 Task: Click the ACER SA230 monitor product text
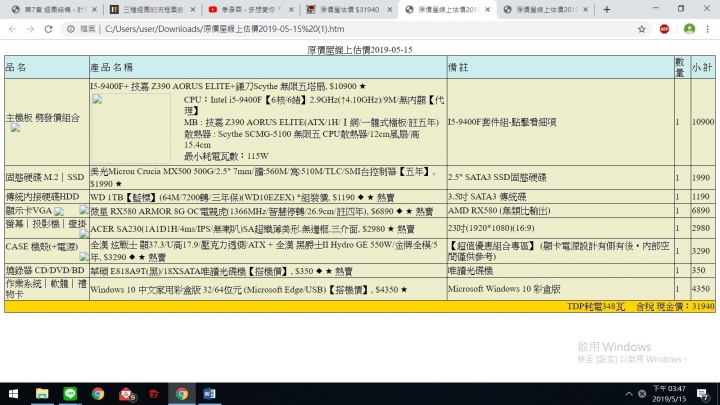[x=252, y=229]
